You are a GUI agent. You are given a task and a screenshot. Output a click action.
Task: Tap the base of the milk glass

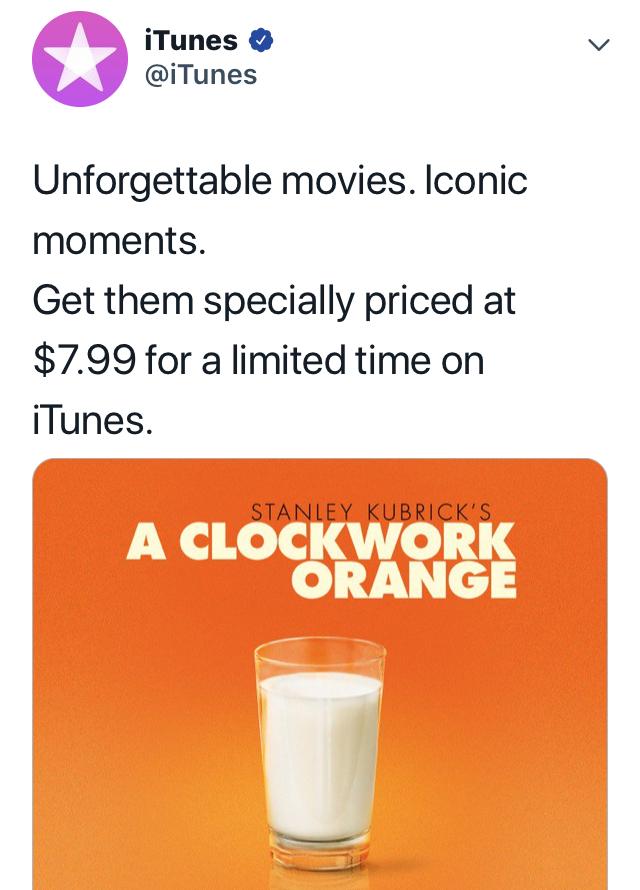320,858
